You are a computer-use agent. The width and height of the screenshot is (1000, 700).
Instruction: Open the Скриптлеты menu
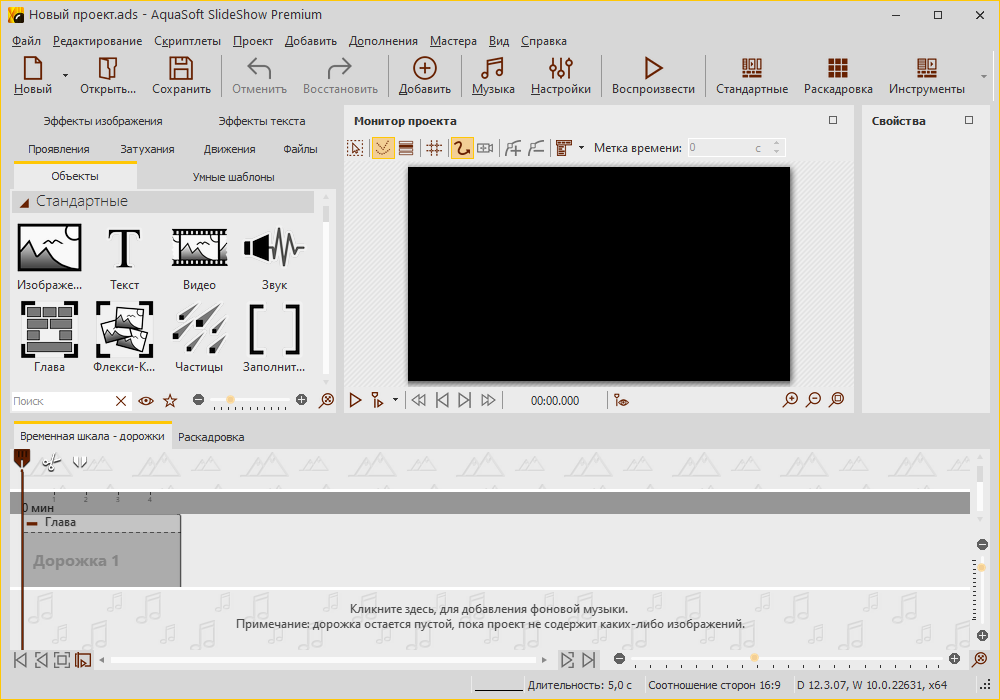(x=188, y=41)
